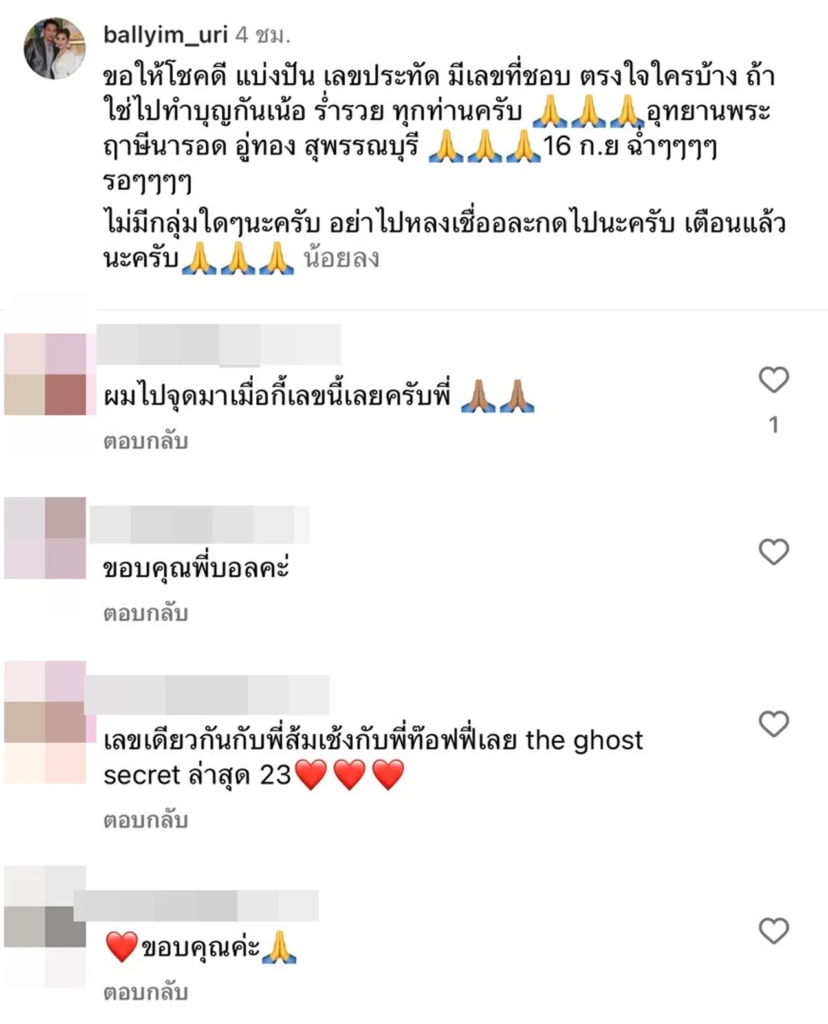The height and width of the screenshot is (1024, 828).
Task: Open the second commenter's blurred username
Action: [x=199, y=524]
